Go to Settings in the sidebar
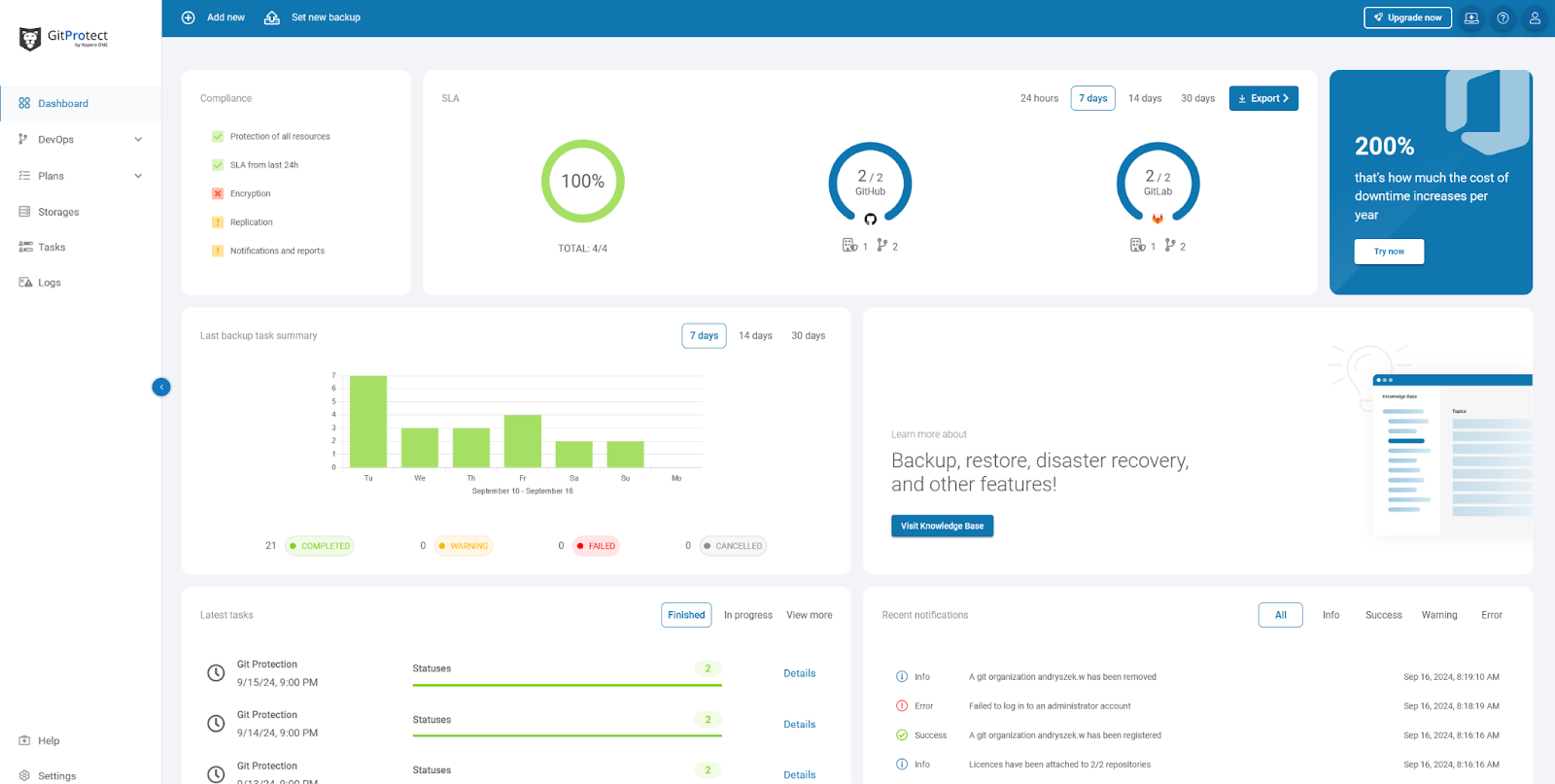Screen dimensions: 1555x784 coord(56,775)
